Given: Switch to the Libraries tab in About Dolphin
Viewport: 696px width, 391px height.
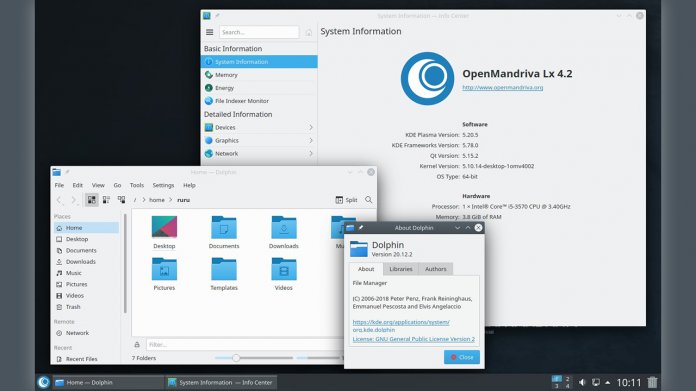Looking at the screenshot, I should (401, 269).
